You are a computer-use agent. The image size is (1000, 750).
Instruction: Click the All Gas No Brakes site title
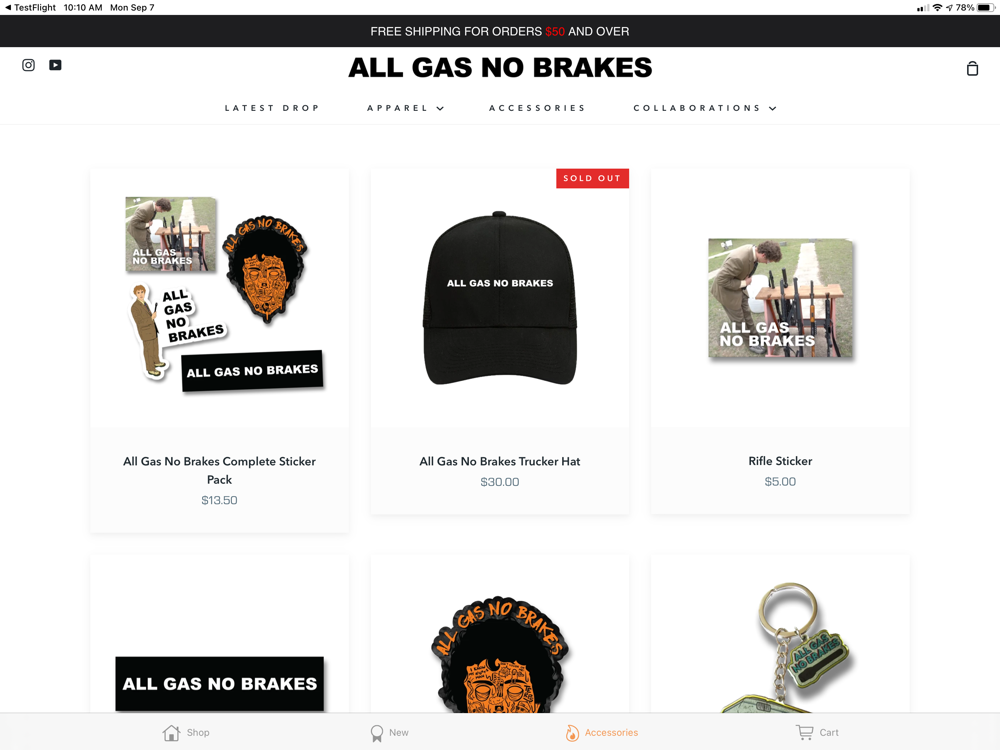tap(500, 68)
